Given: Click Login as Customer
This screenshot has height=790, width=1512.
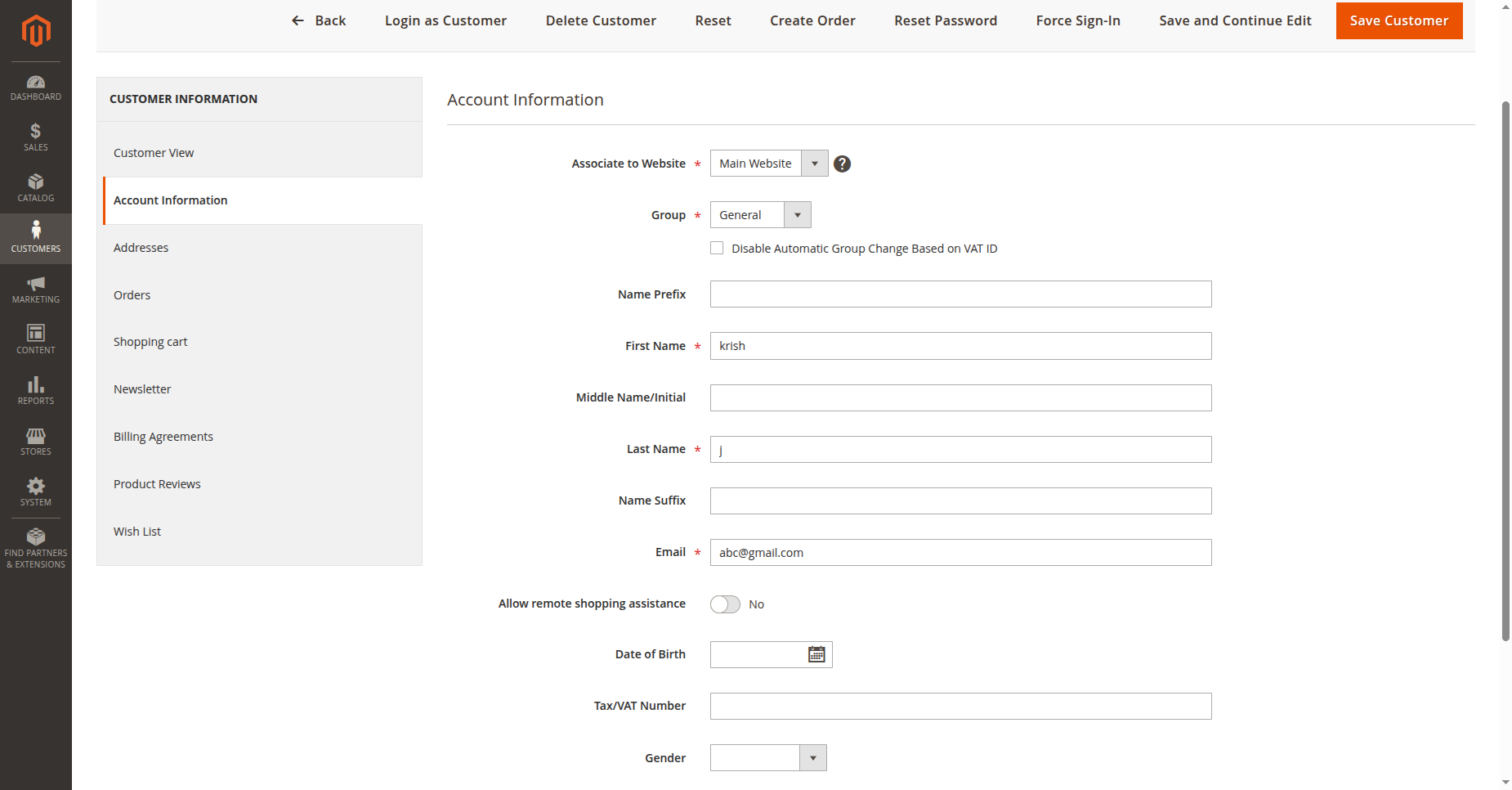Looking at the screenshot, I should pos(445,20).
